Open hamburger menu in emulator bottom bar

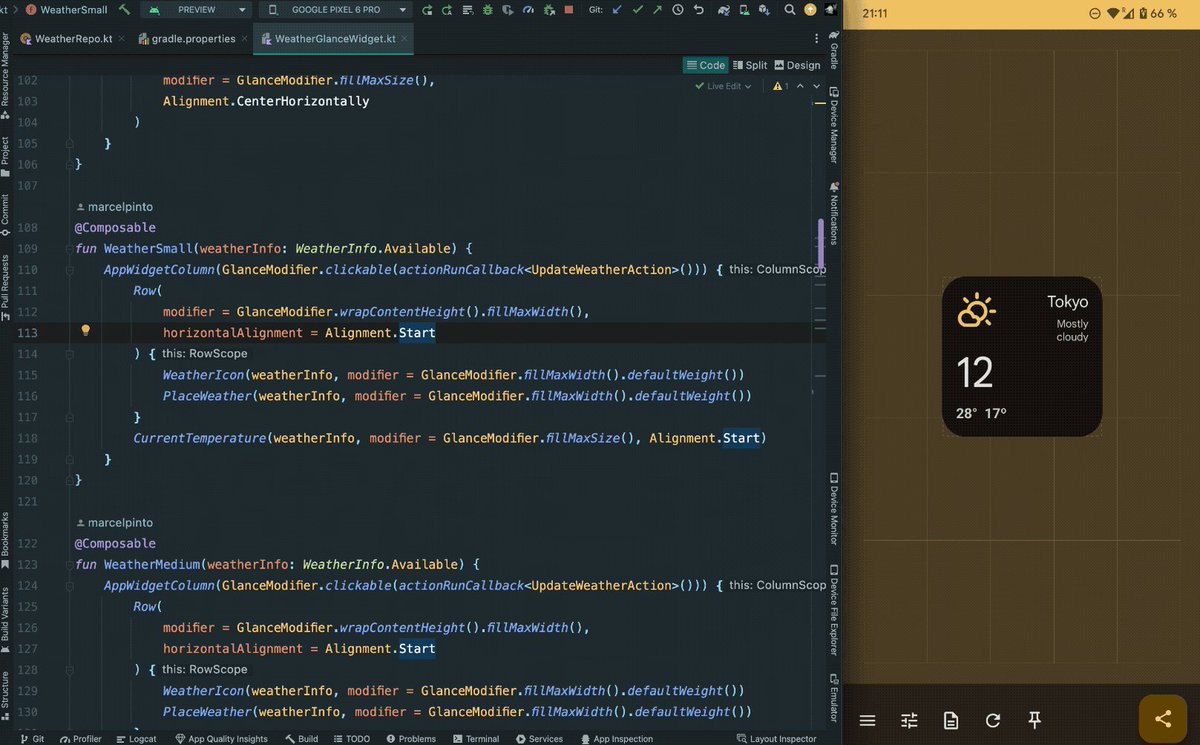click(x=867, y=720)
